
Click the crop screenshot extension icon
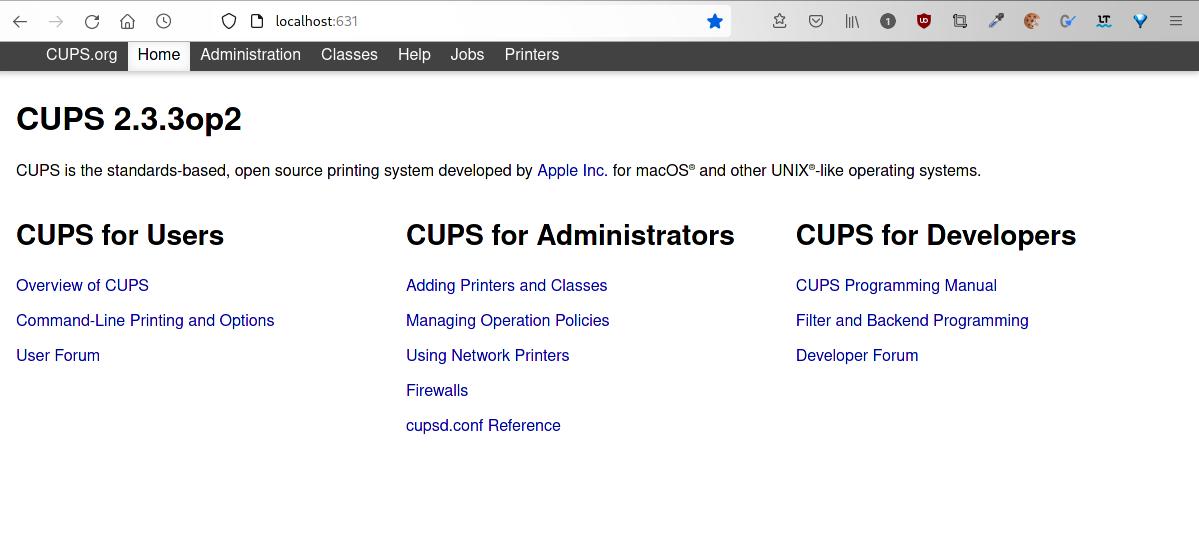pyautogui.click(x=960, y=21)
